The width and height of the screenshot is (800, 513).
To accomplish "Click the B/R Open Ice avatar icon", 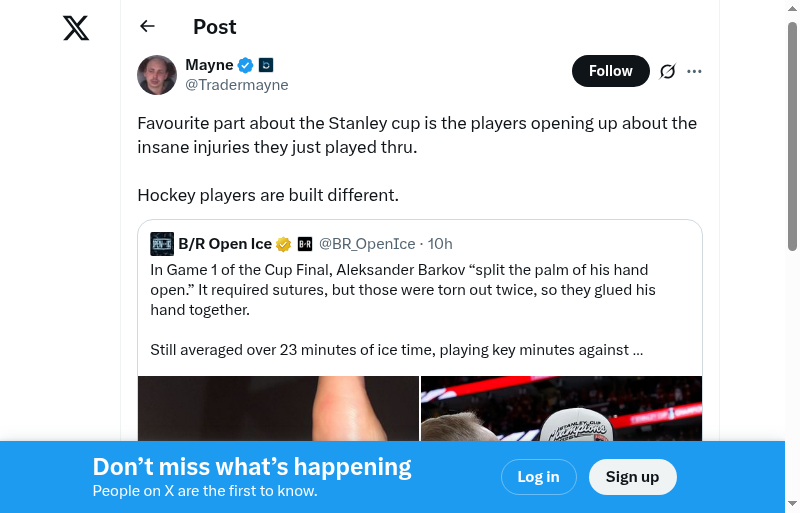I will click(x=162, y=244).
